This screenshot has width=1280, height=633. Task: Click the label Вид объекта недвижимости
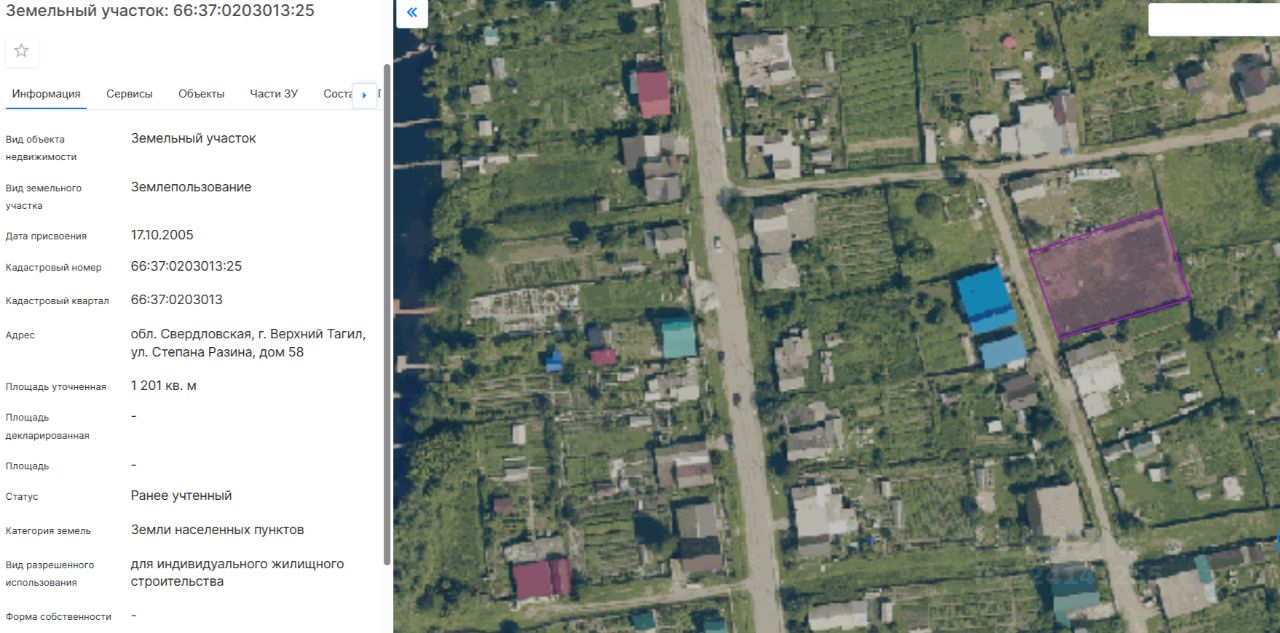pos(41,148)
